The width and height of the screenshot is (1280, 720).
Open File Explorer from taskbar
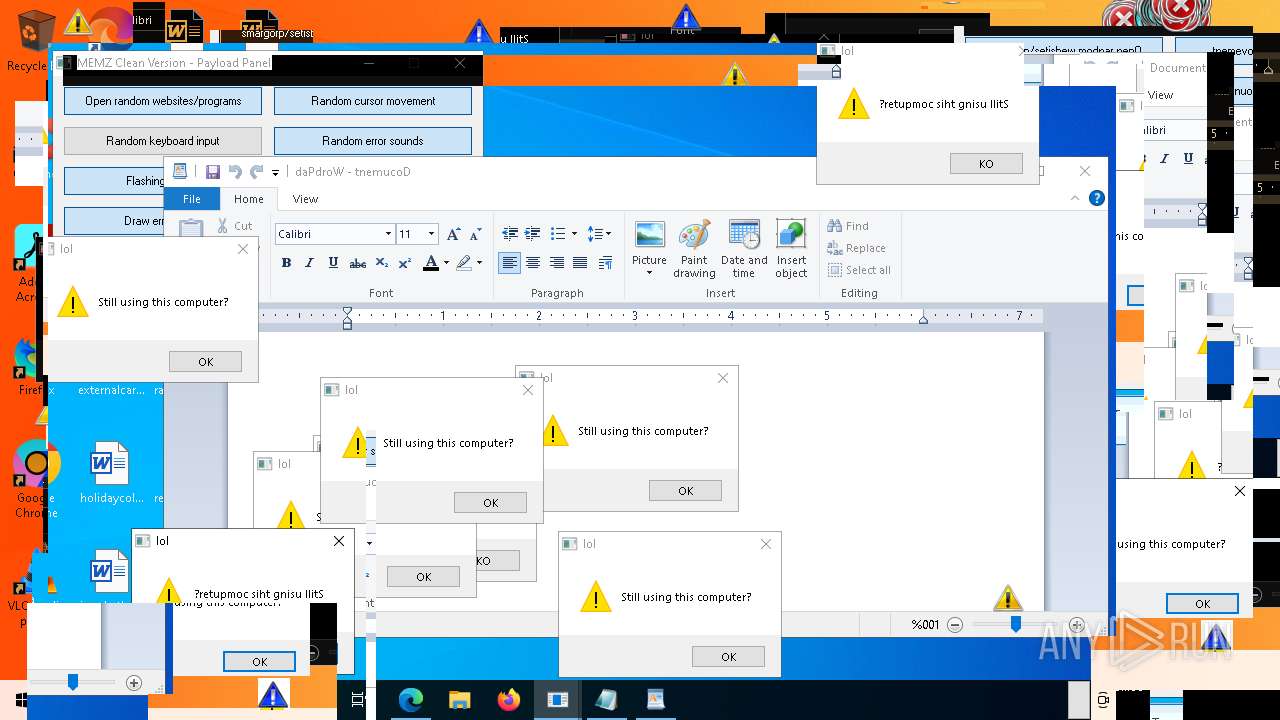[x=460, y=700]
